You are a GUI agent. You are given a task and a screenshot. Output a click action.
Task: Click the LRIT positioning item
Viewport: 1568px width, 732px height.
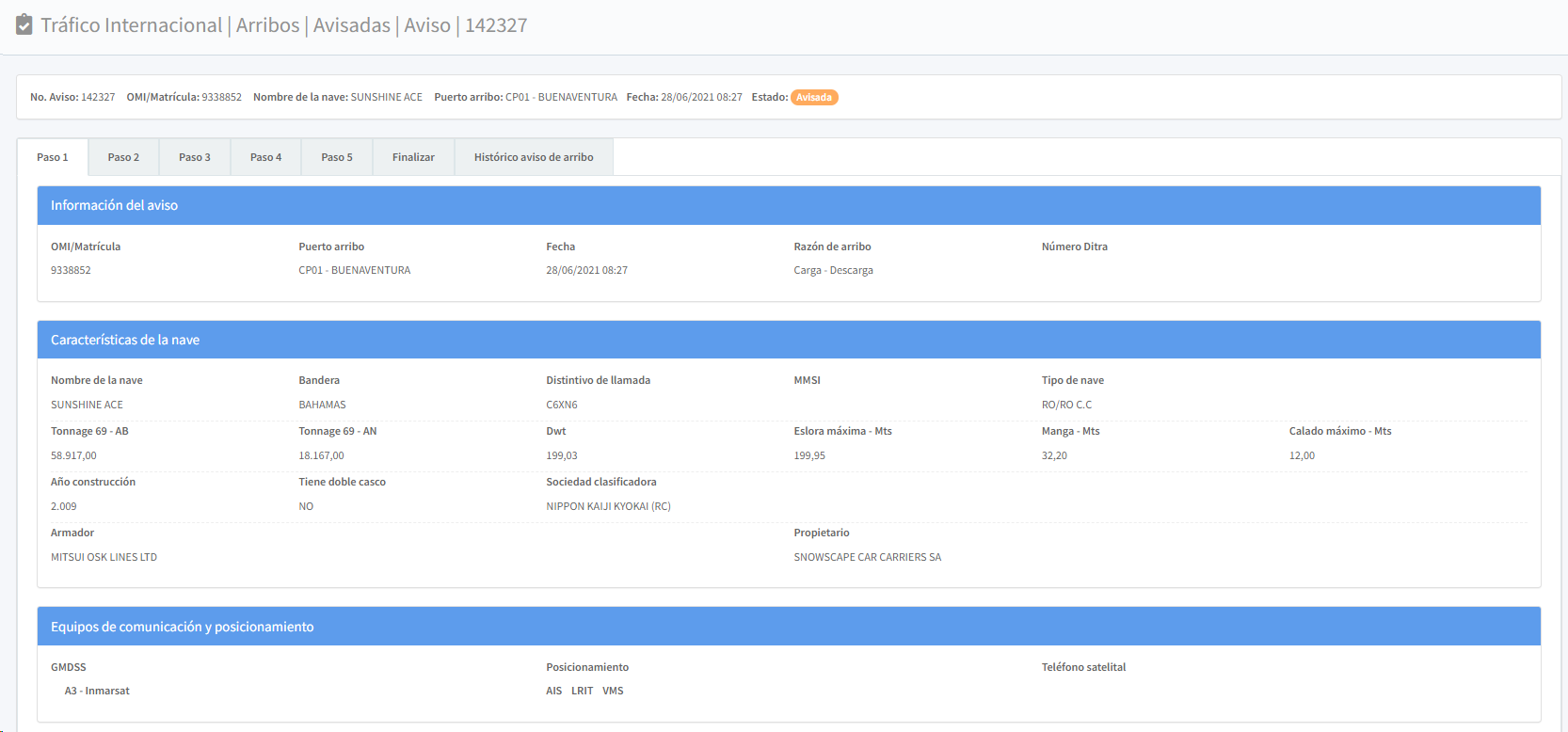pyautogui.click(x=583, y=691)
